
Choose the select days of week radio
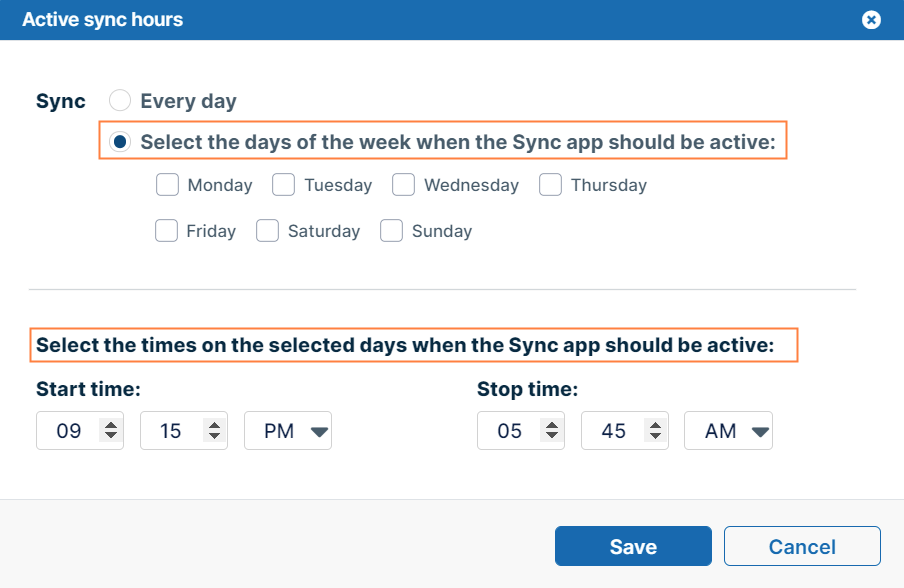120,142
